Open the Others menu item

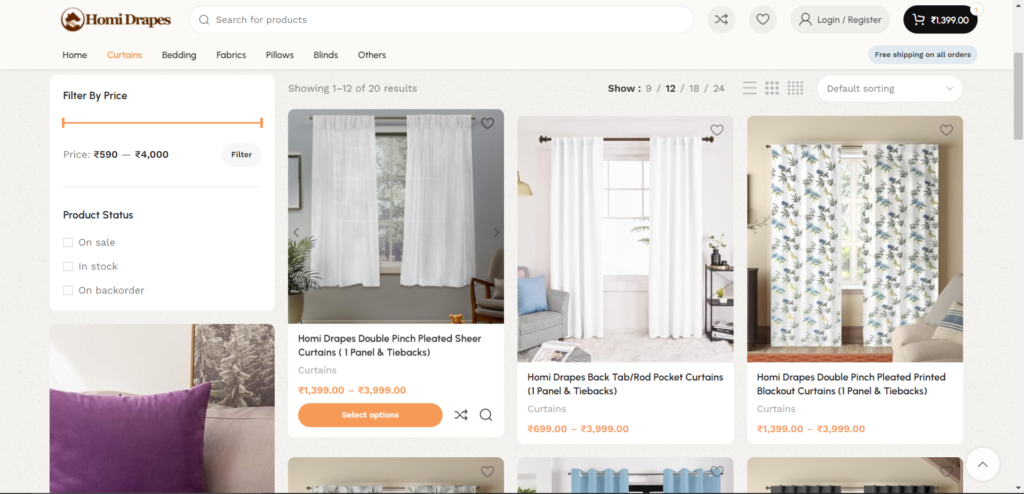372,55
